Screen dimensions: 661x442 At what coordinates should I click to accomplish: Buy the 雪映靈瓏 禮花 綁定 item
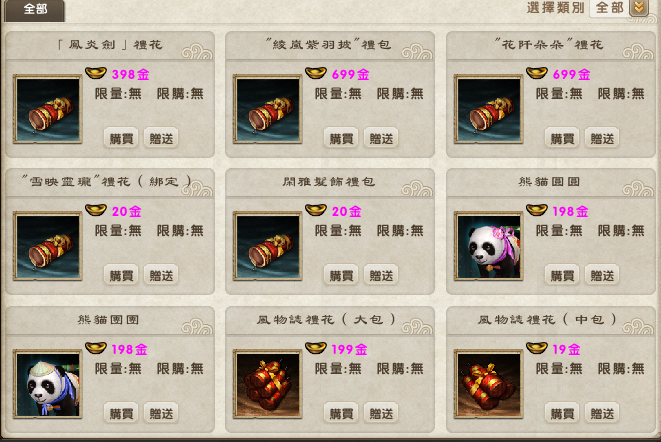121,275
